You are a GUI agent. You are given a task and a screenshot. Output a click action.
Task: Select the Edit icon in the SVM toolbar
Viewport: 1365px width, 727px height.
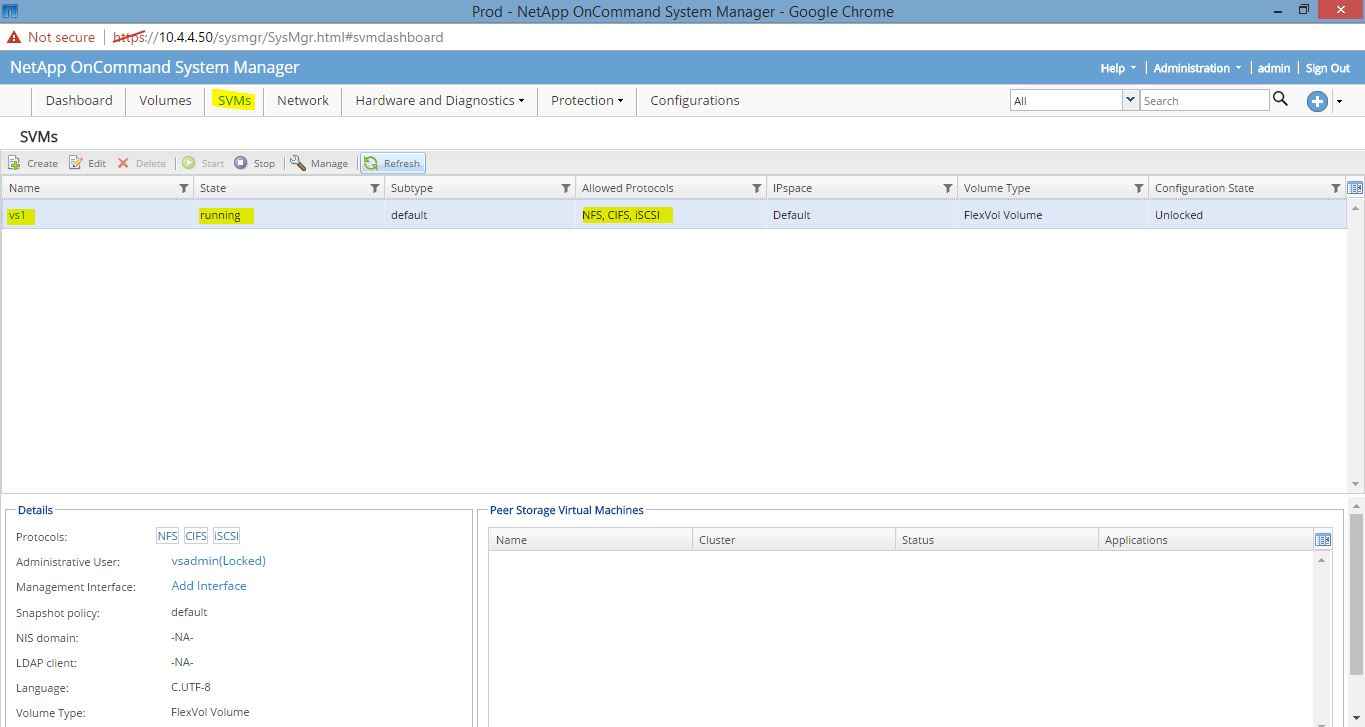coord(75,162)
